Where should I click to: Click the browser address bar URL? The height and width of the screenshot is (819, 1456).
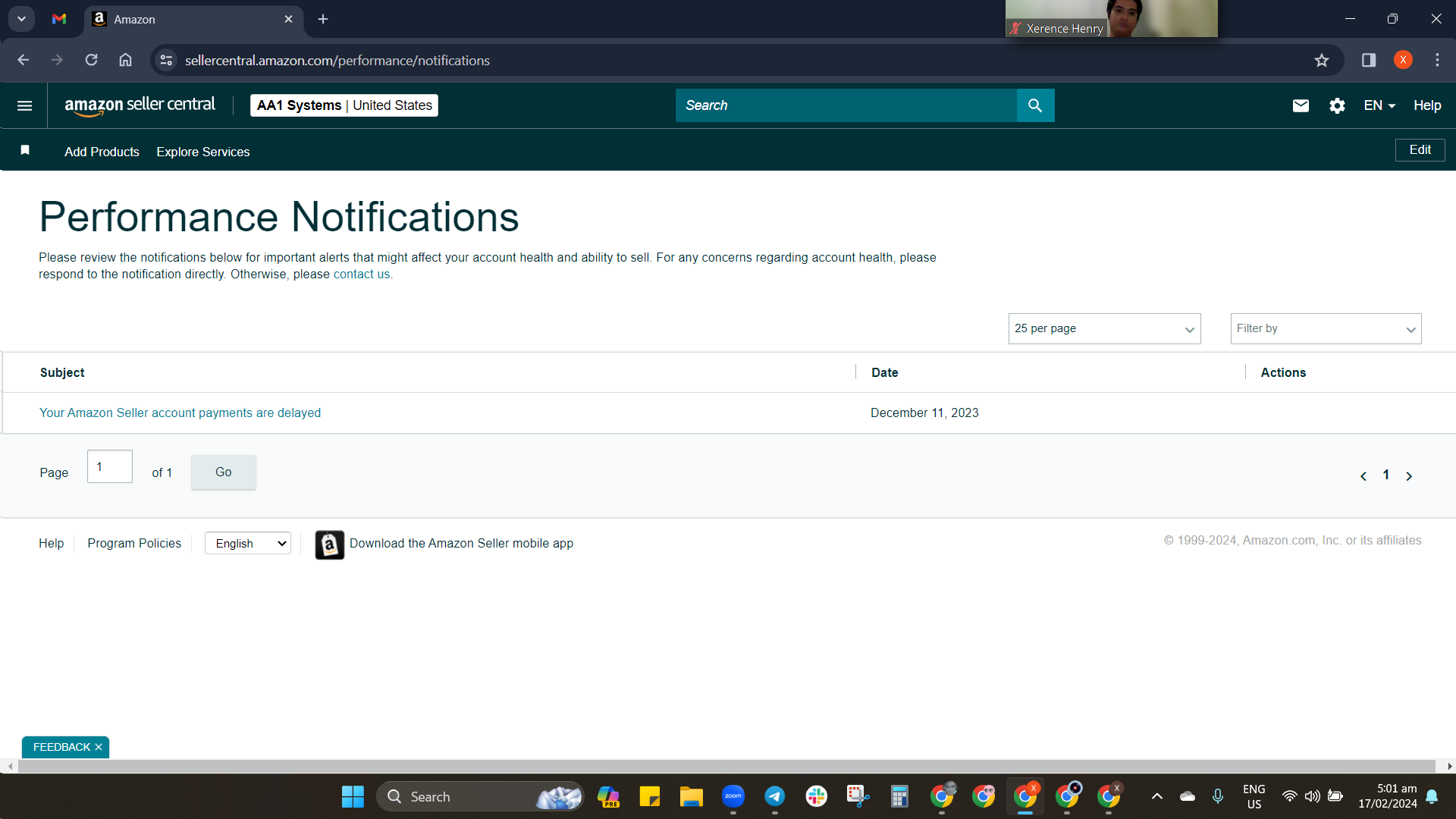pyautogui.click(x=337, y=60)
